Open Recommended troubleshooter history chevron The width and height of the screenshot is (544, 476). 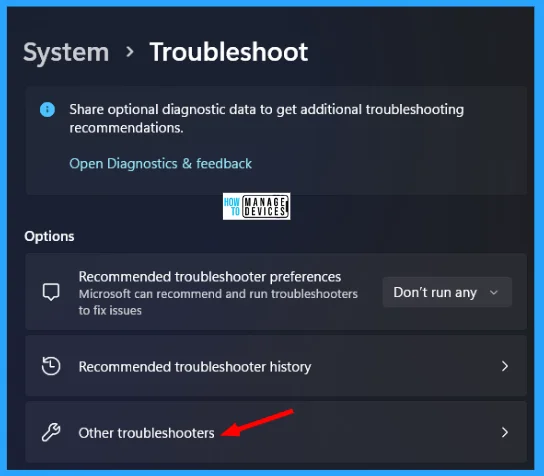tap(505, 366)
